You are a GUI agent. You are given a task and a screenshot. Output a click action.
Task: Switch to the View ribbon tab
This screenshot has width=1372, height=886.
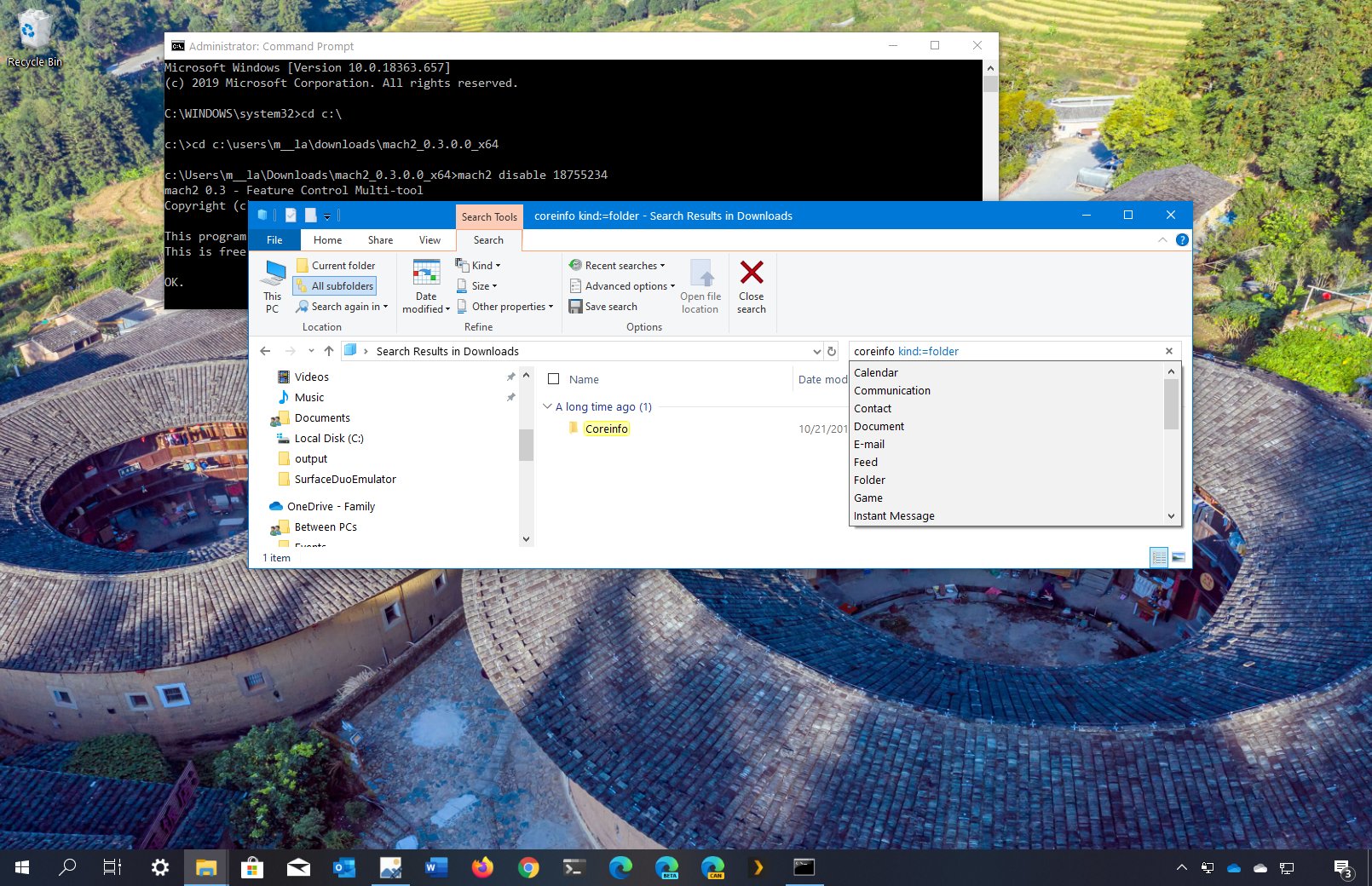429,239
